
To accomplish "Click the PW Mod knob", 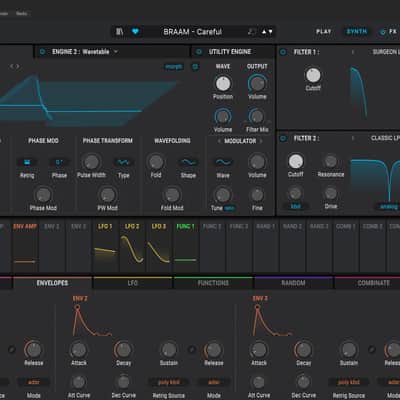I will 107,195.
